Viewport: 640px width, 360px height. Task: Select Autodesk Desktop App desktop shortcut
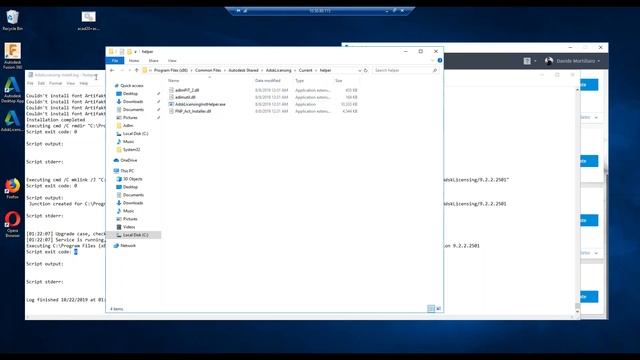pos(13,90)
